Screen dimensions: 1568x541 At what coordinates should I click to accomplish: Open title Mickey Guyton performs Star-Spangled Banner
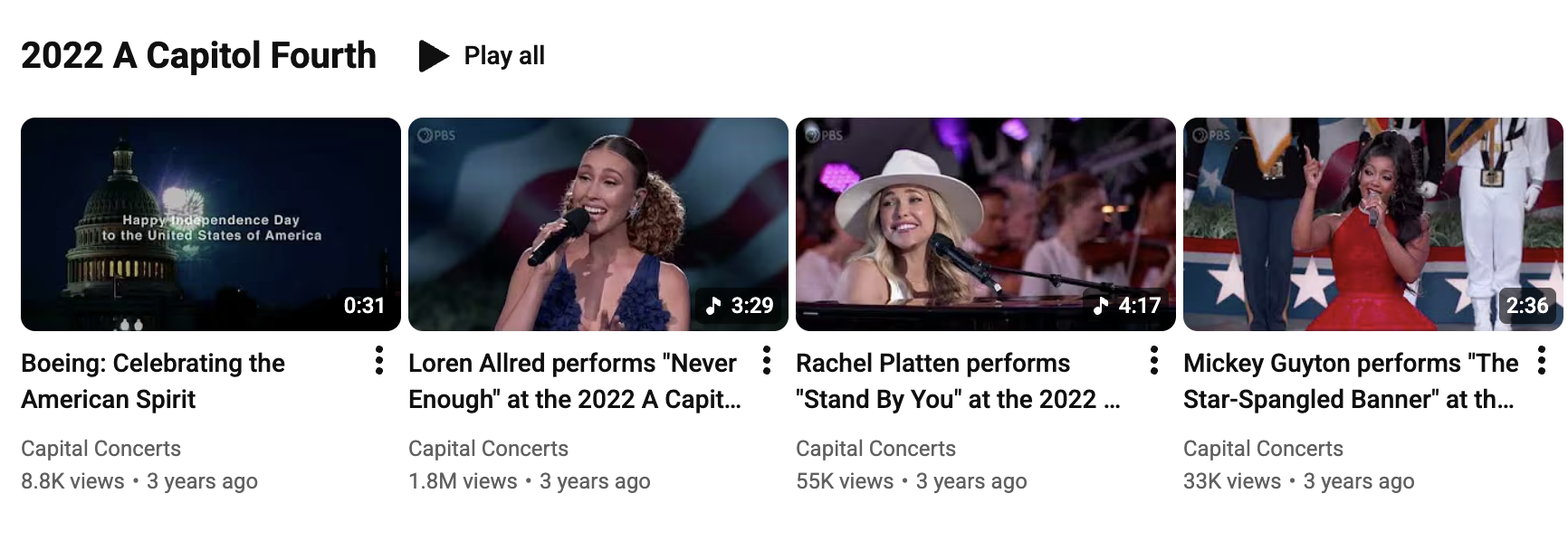(x=1351, y=381)
